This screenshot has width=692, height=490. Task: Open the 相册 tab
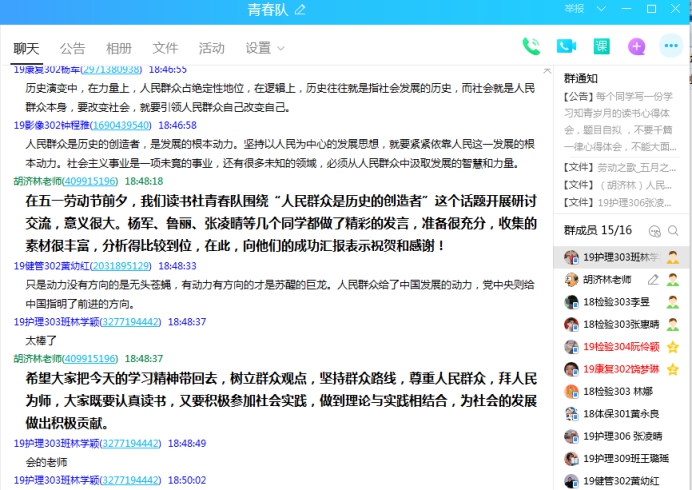pos(119,48)
